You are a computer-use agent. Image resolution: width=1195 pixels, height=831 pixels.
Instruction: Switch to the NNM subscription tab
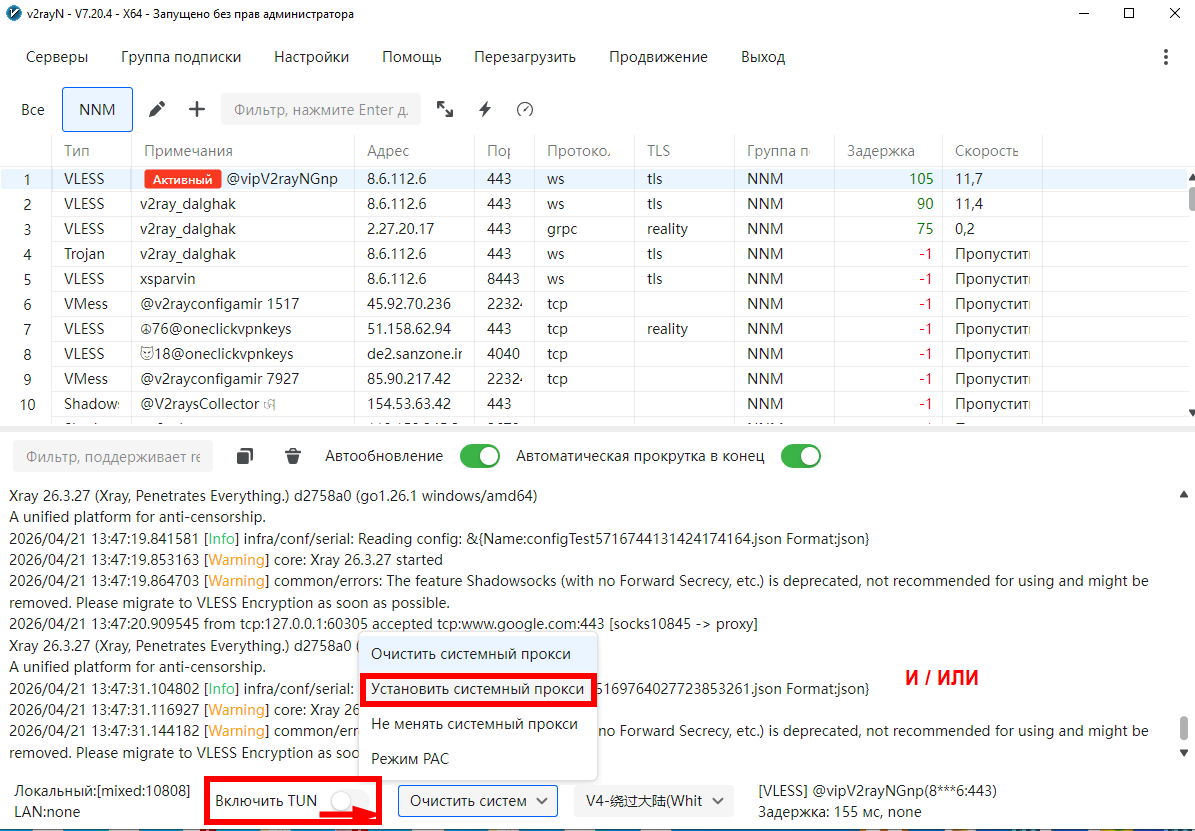97,110
